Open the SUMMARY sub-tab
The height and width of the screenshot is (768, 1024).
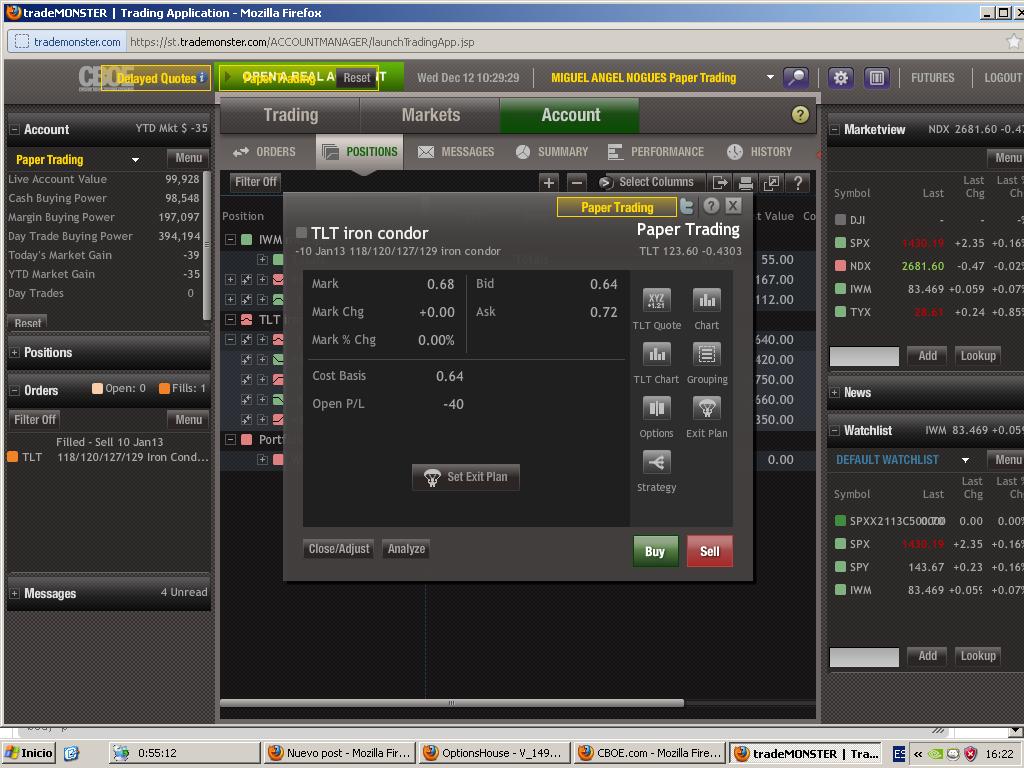552,152
